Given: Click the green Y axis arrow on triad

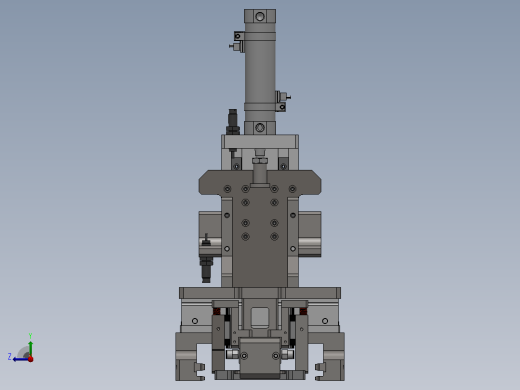Looking at the screenshot, I should click(30, 347).
